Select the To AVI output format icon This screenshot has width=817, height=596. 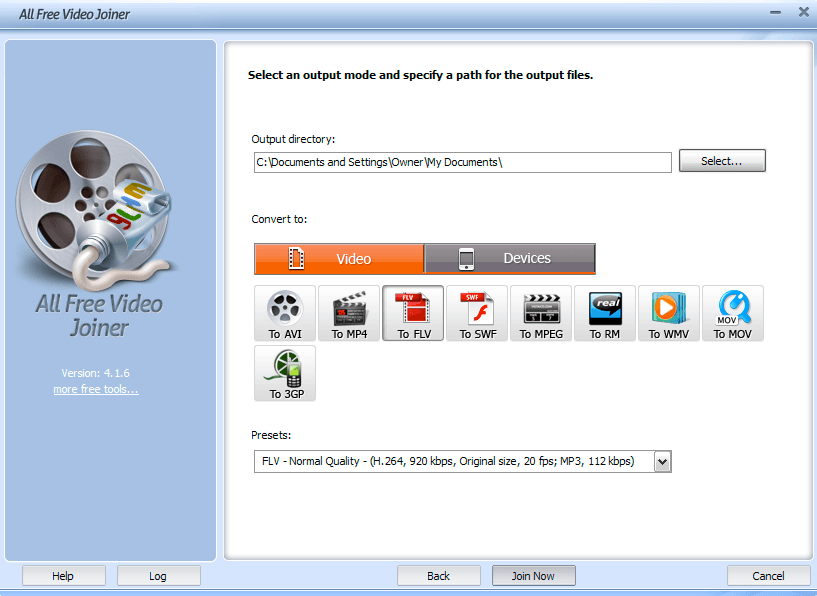pyautogui.click(x=284, y=313)
